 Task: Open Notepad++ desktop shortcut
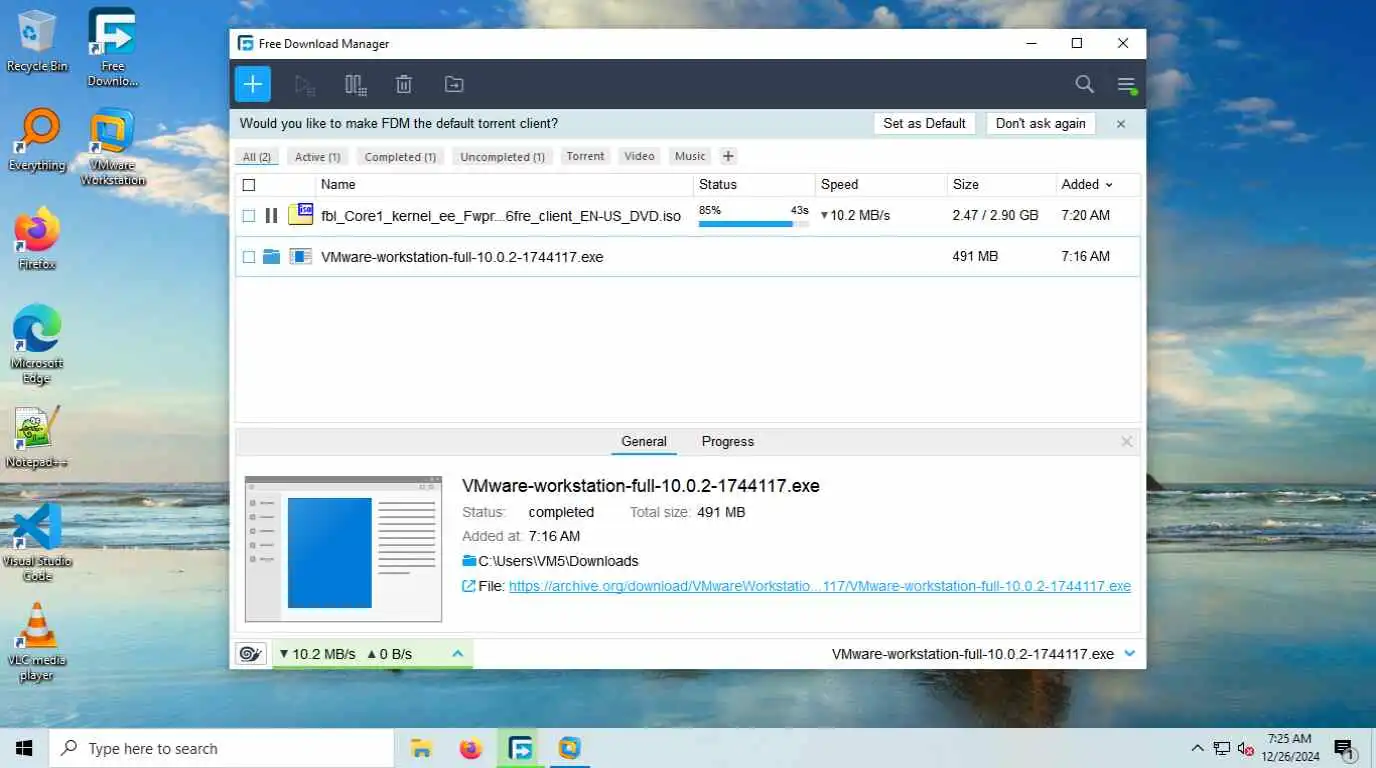click(x=37, y=437)
